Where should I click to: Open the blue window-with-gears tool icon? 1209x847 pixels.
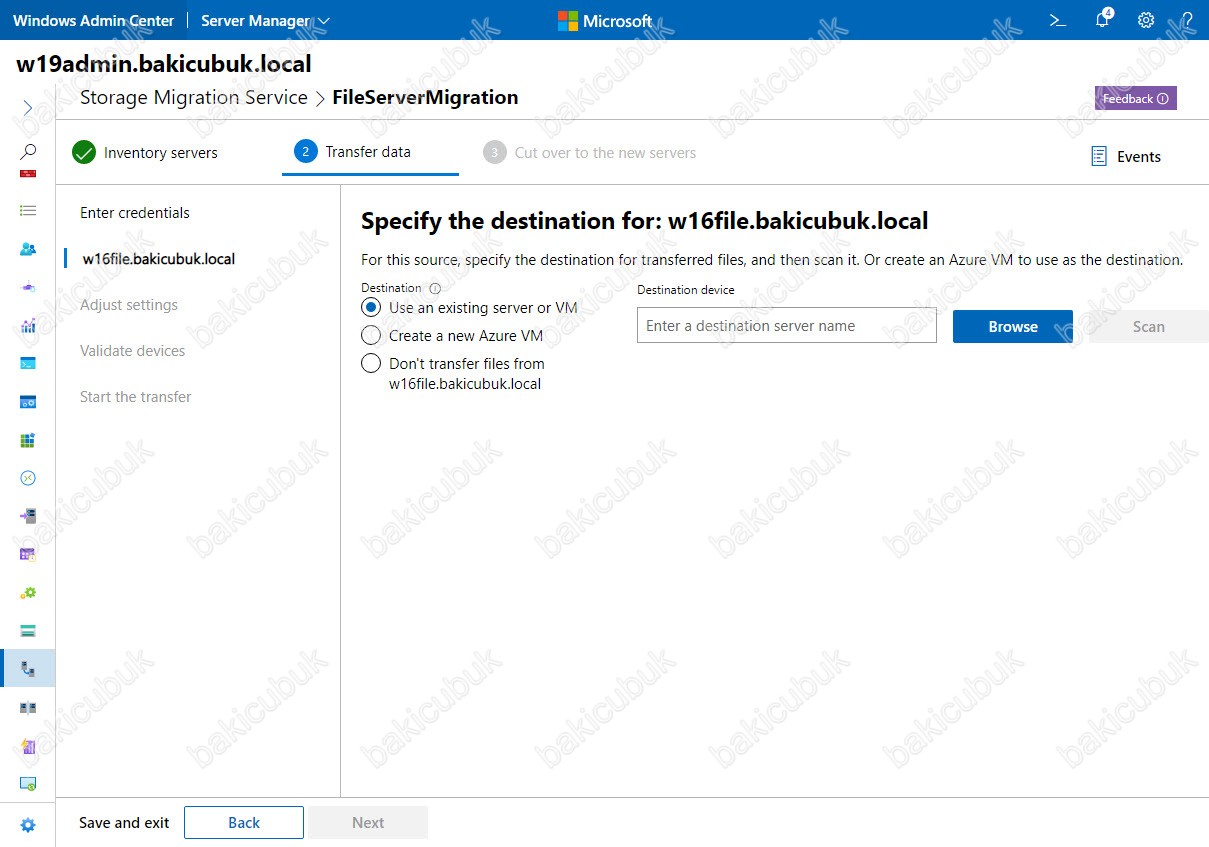click(x=28, y=402)
